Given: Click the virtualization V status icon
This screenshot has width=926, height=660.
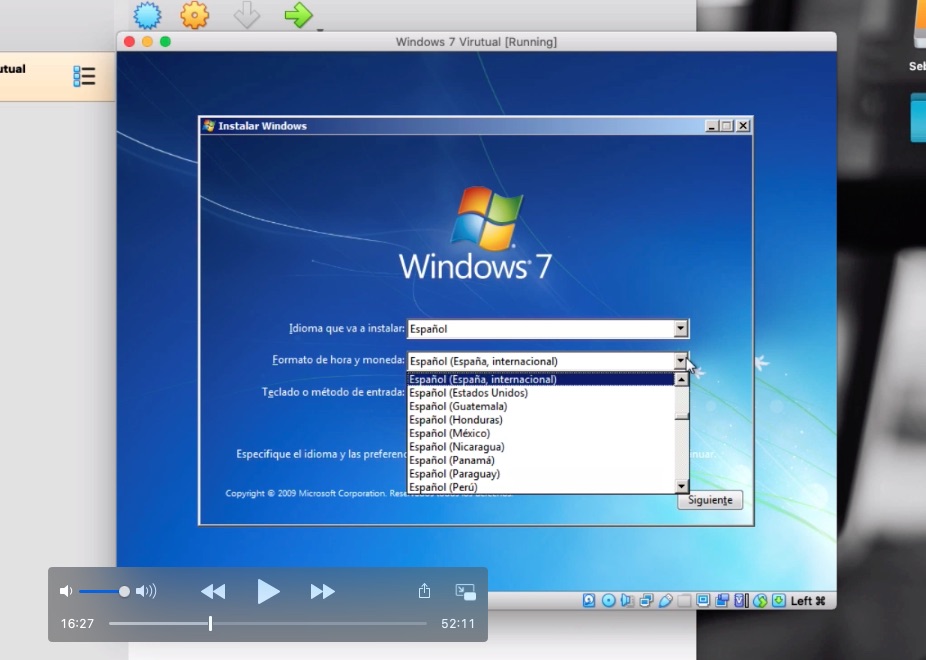Looking at the screenshot, I should [x=741, y=600].
